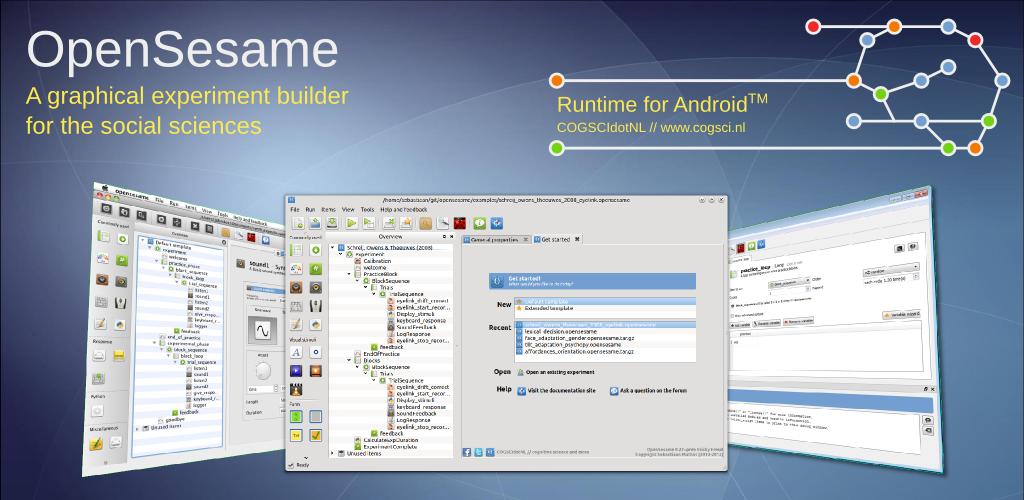Click the round dial knob in left window

pos(263,371)
